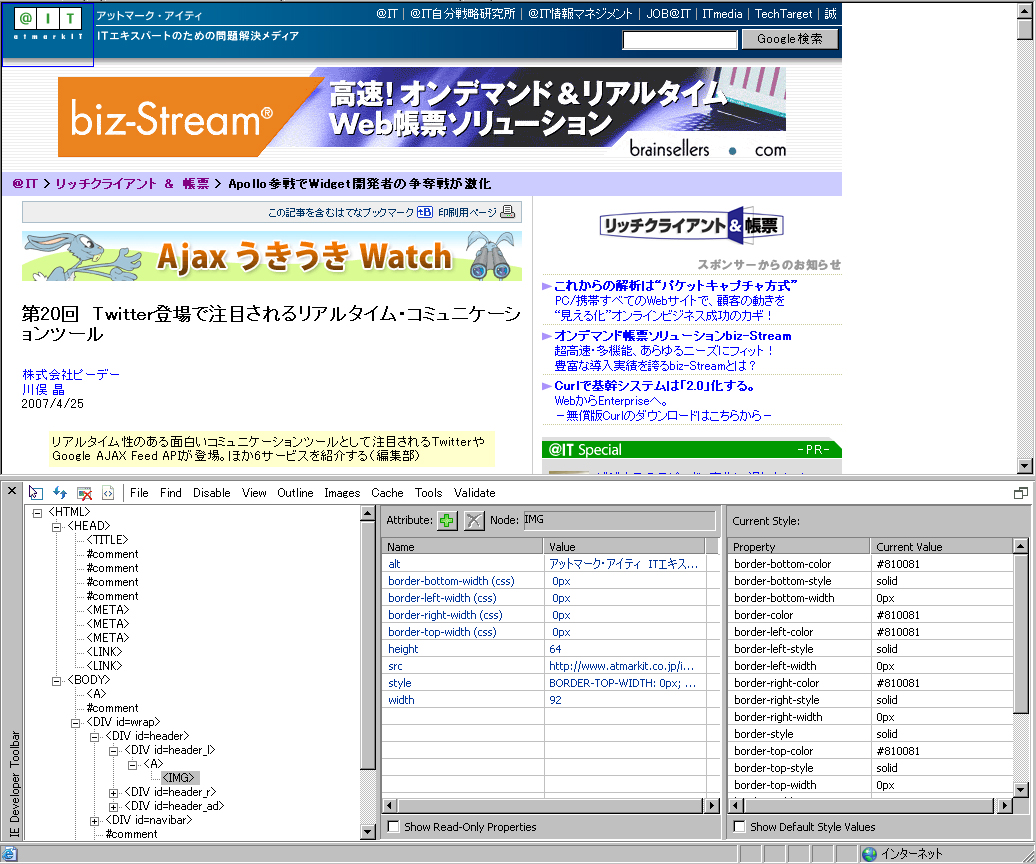The image size is (1036, 864).
Task: Click the Google検索 search button
Action: point(790,39)
